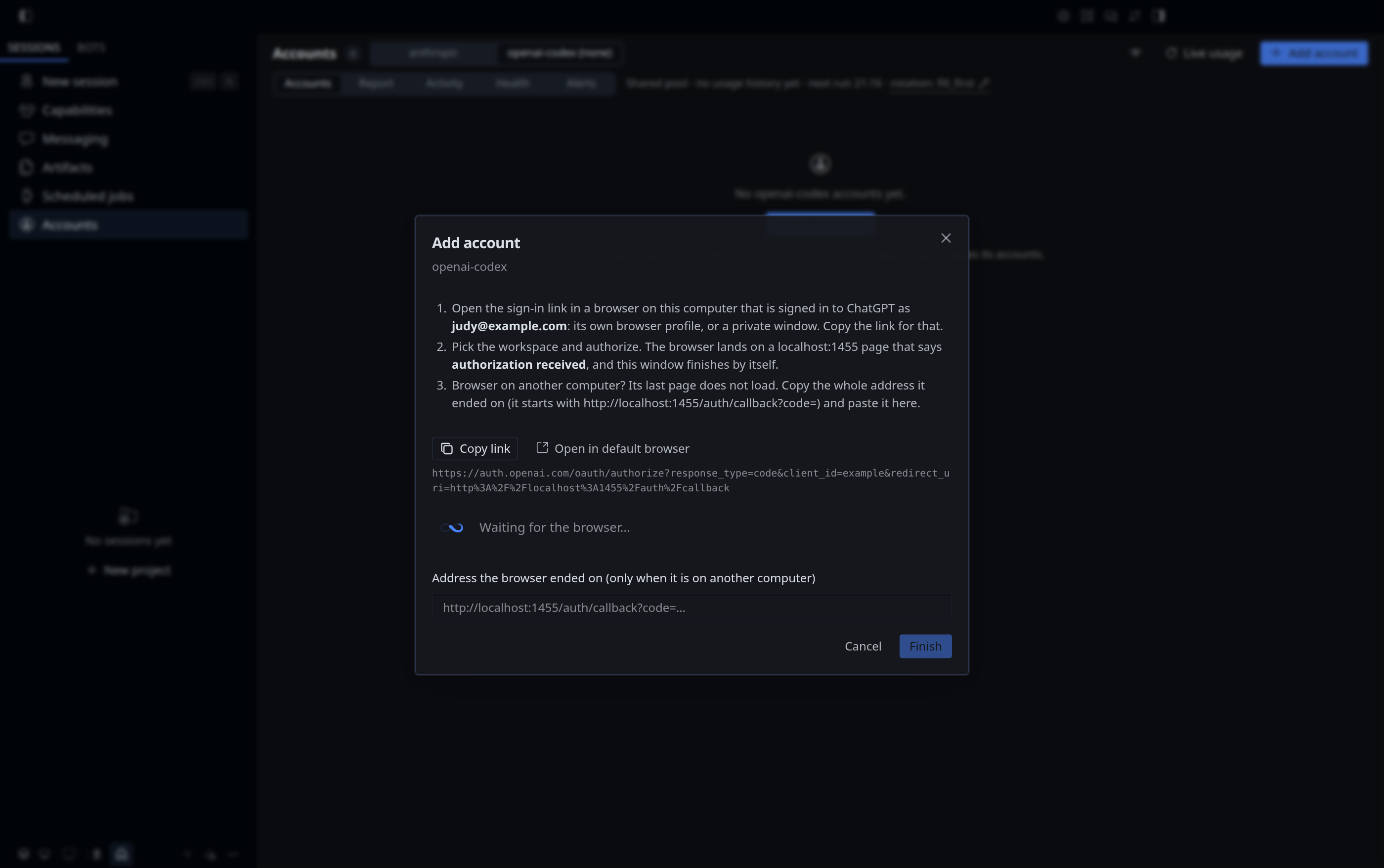Click the Scheduled jobs clock icon
The width and height of the screenshot is (1384, 868).
[26, 196]
